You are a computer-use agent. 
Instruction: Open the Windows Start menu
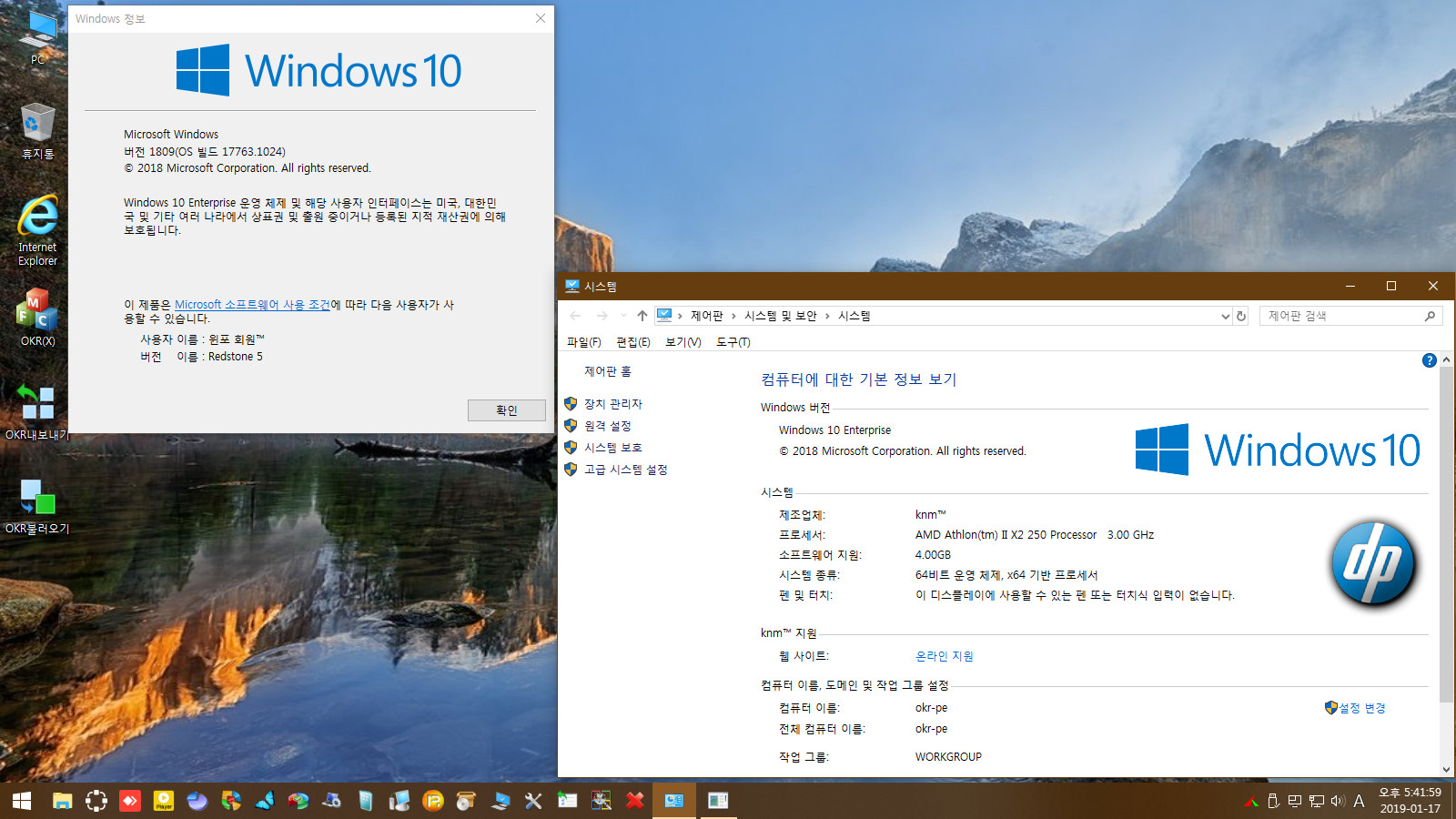[x=22, y=801]
